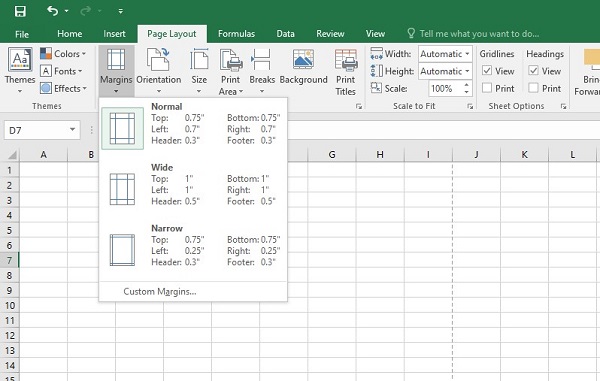600x381 pixels.
Task: Select column A header
Action: pyautogui.click(x=43, y=155)
